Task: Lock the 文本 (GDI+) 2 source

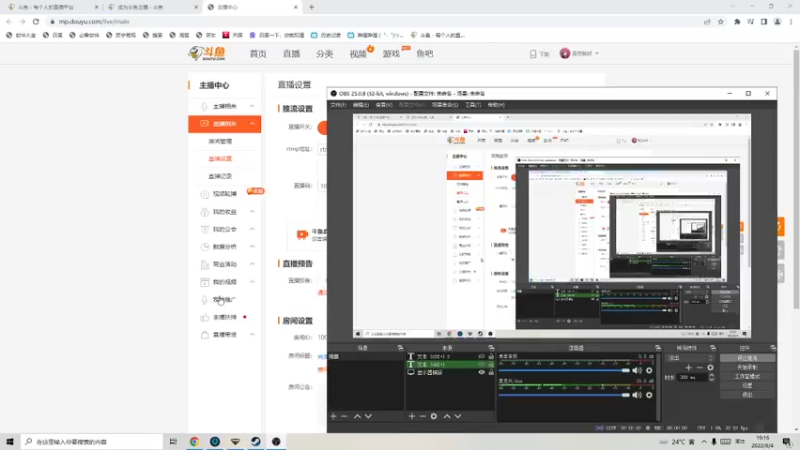Action: click(x=491, y=357)
